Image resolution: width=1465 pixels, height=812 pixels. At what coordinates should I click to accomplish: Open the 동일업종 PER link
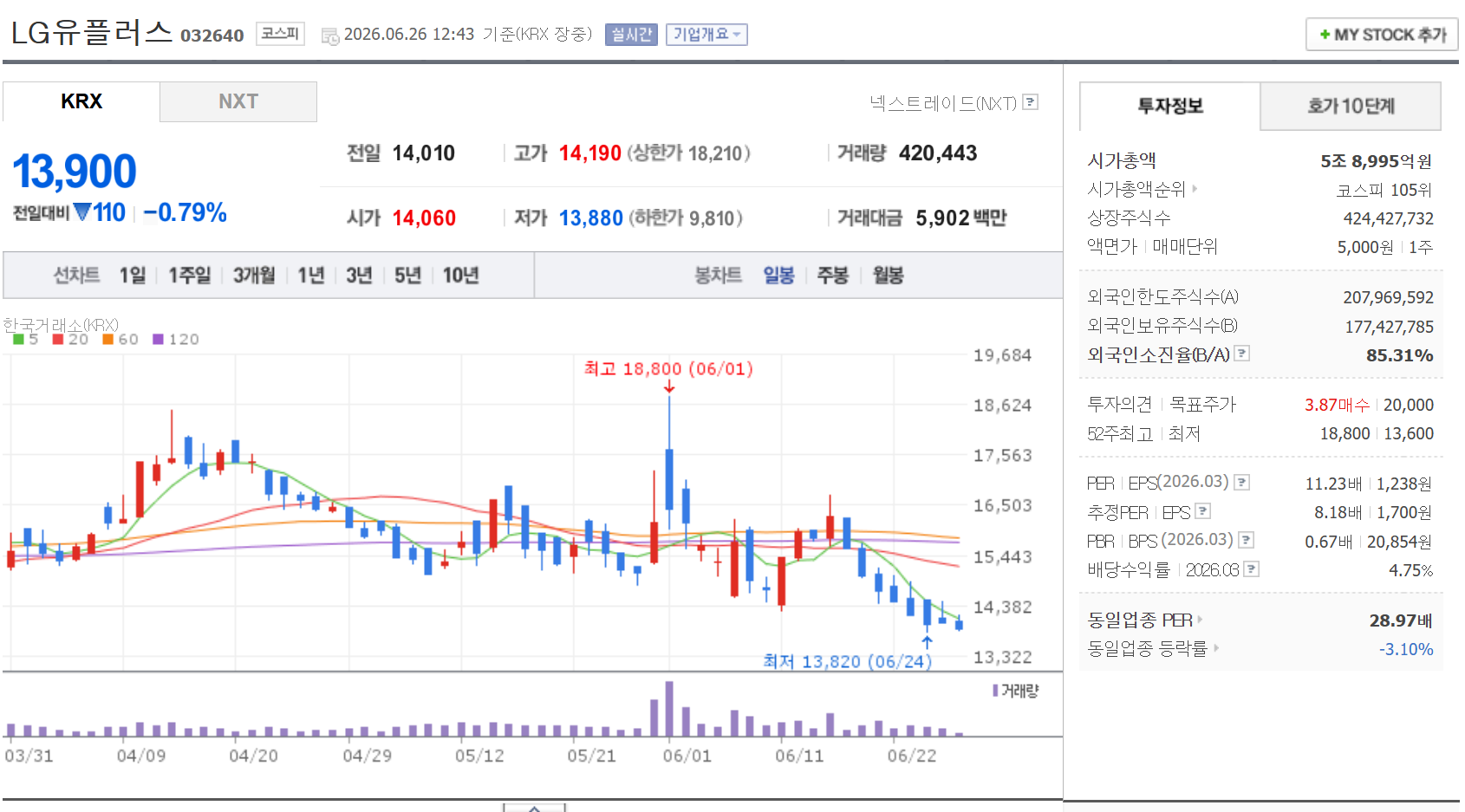coord(1140,620)
